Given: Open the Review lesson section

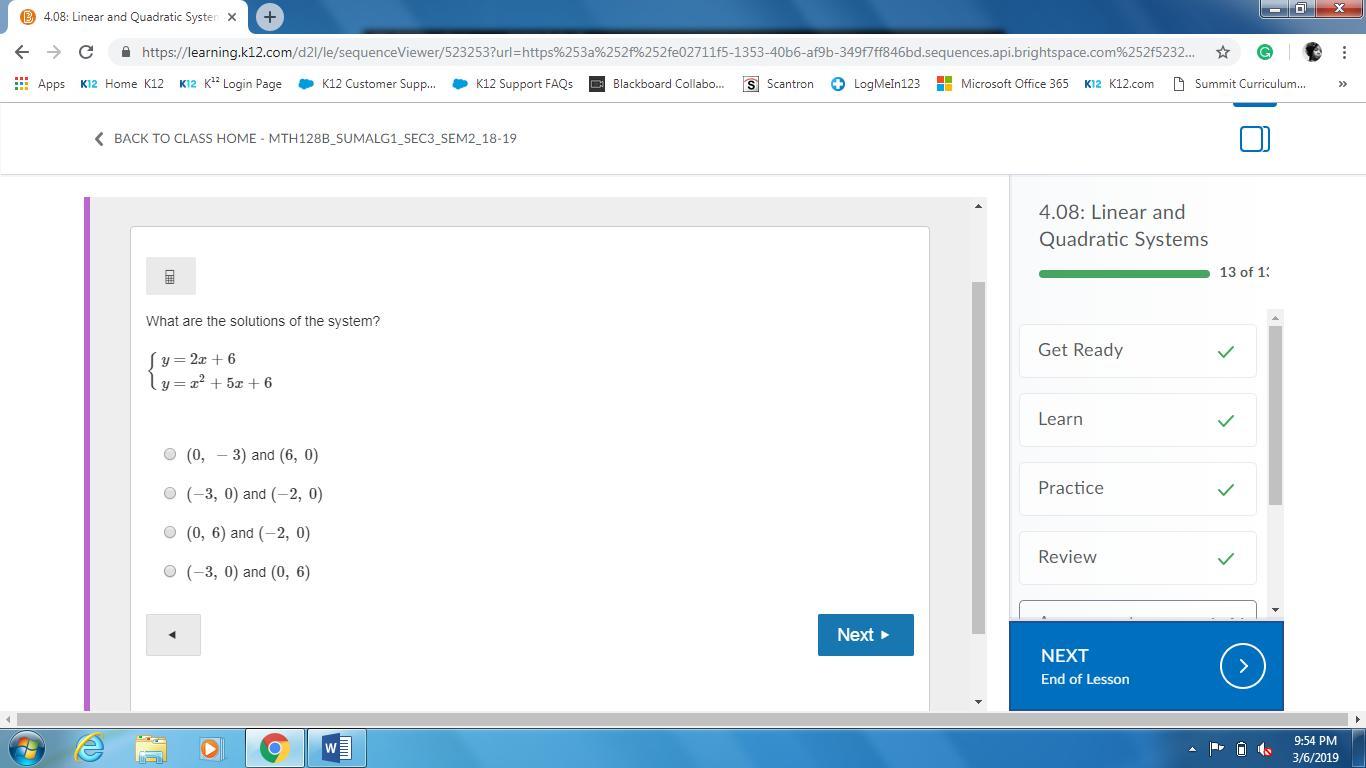Looking at the screenshot, I should pyautogui.click(x=1138, y=557).
